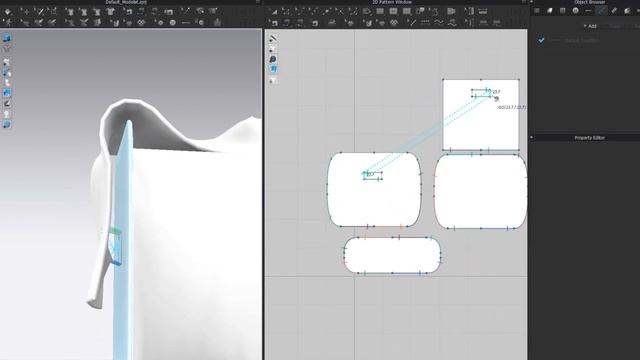640x360 pixels.
Task: Click the Property Editor panel header
Action: [x=589, y=138]
